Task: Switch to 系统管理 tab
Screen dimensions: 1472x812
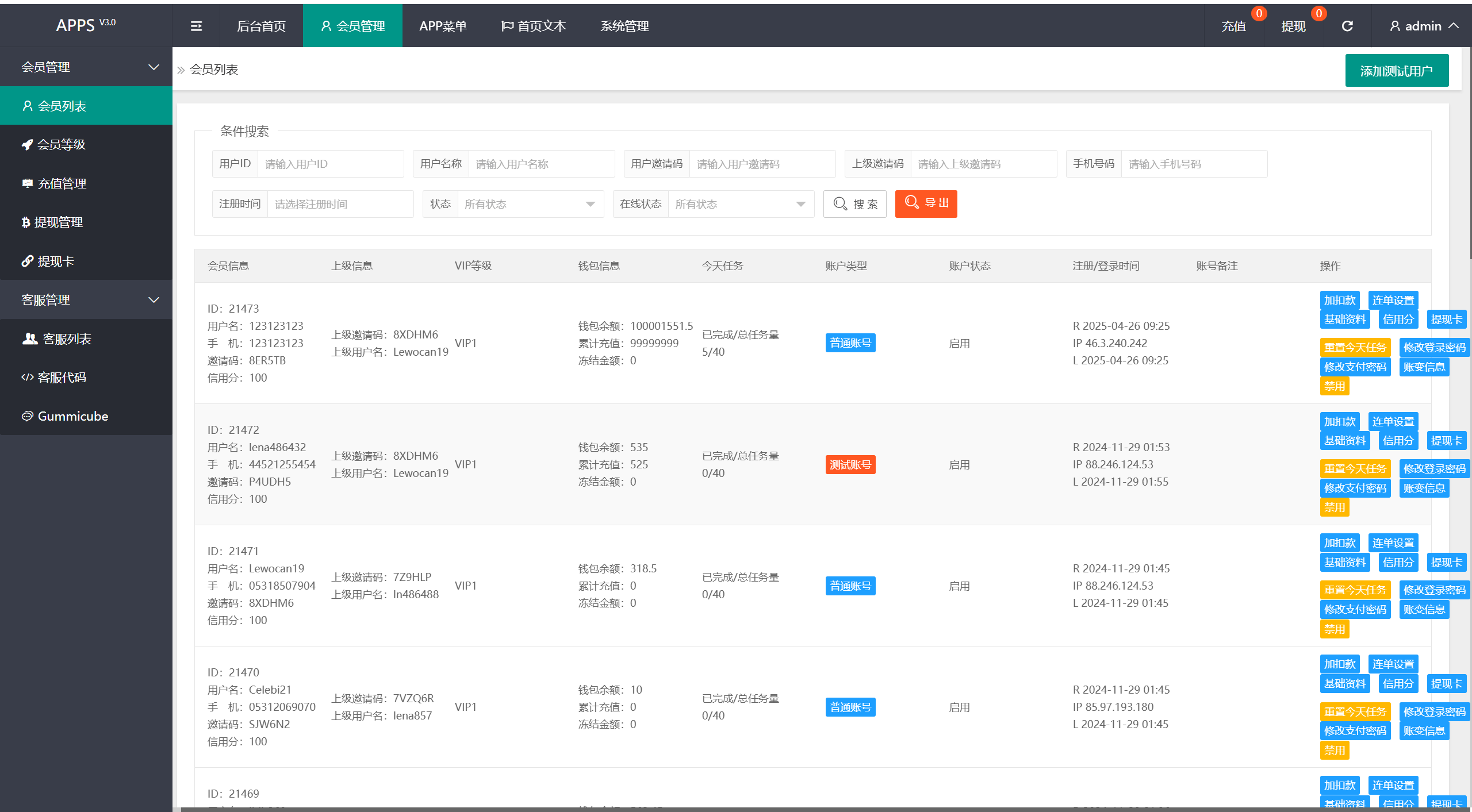Action: (x=624, y=26)
